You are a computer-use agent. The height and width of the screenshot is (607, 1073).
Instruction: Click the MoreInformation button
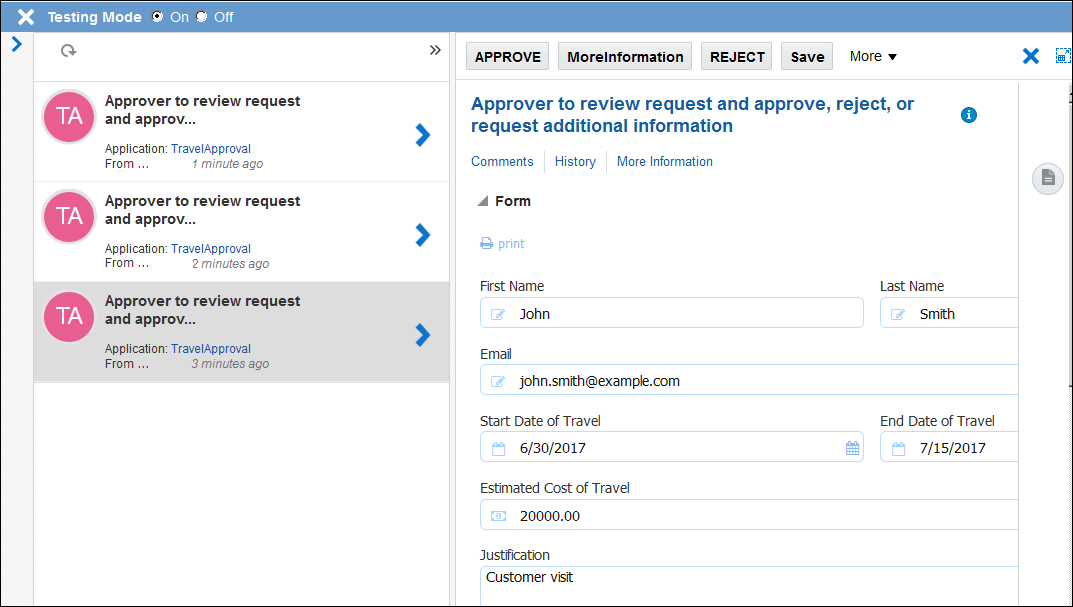coord(625,57)
